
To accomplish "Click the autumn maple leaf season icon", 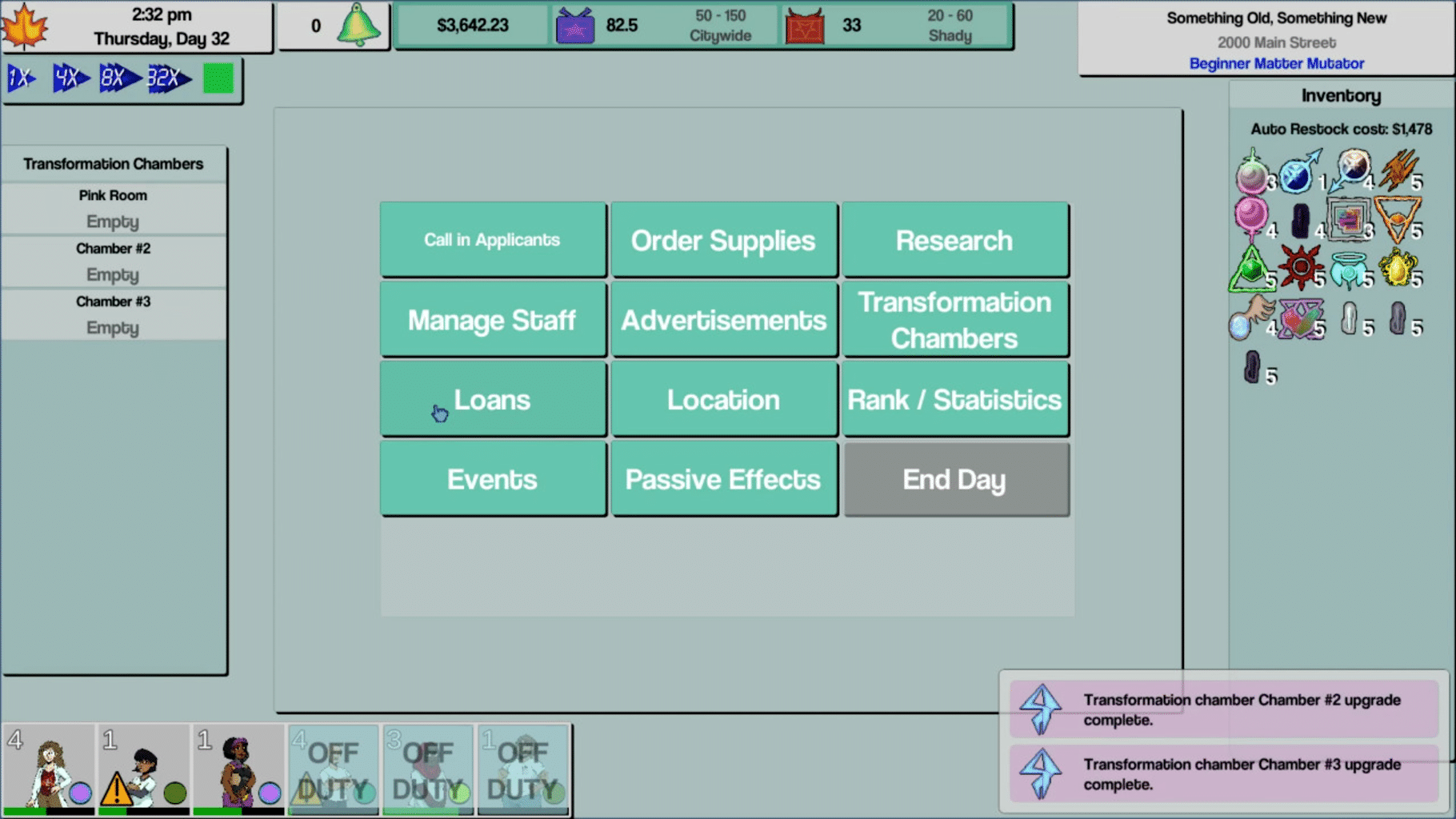I will [x=24, y=26].
